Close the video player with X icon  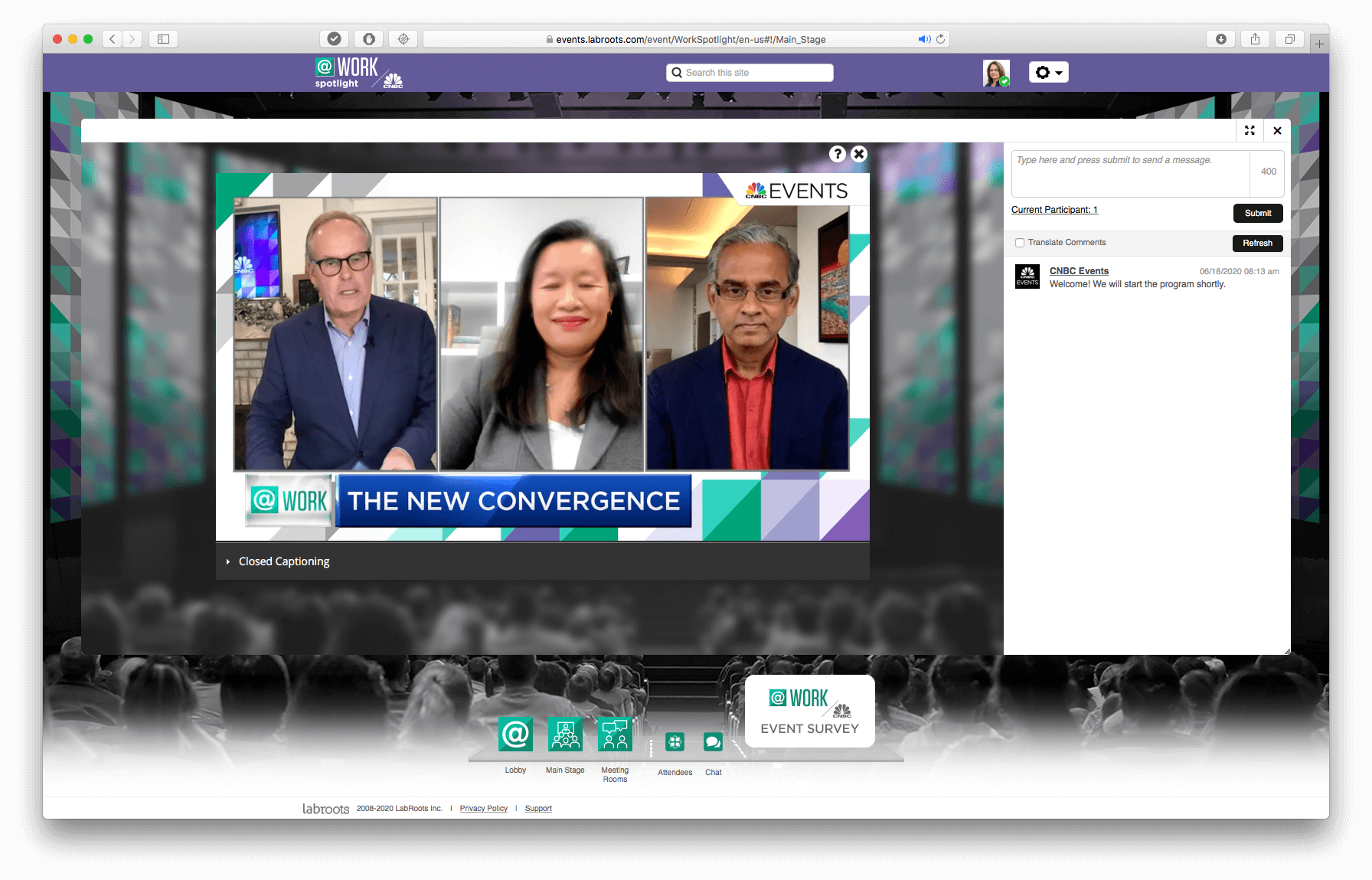click(859, 154)
